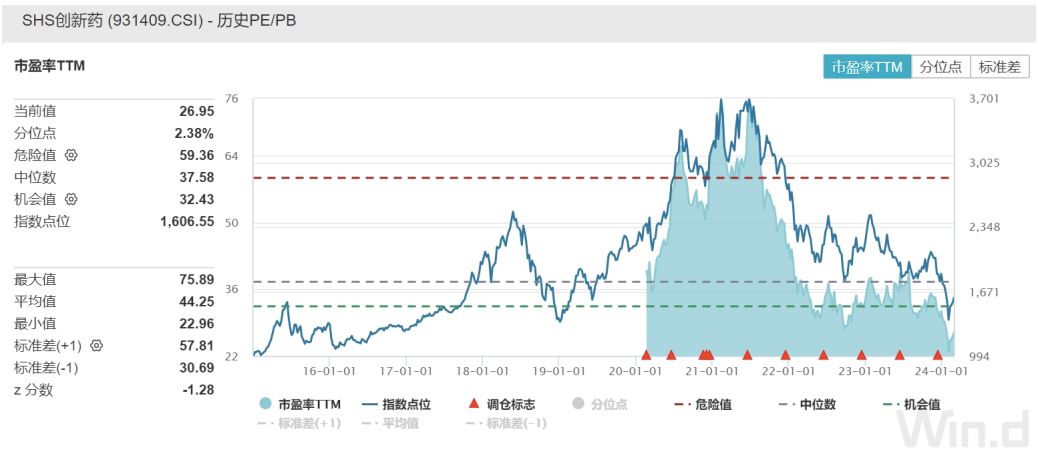Click the leftmost red triangle near 20-01-01
Screen dimensions: 1038x453
646,355
